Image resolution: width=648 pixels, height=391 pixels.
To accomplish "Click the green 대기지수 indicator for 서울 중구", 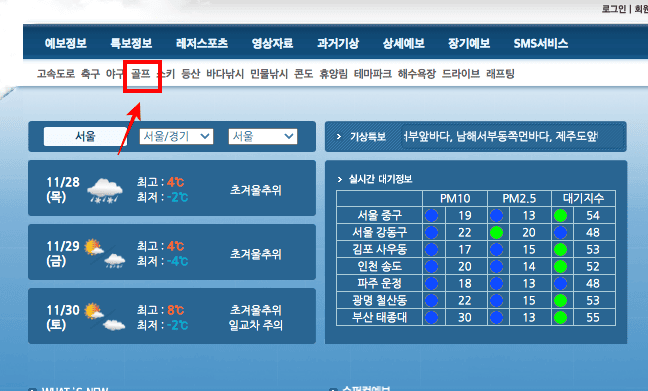I will (x=560, y=215).
